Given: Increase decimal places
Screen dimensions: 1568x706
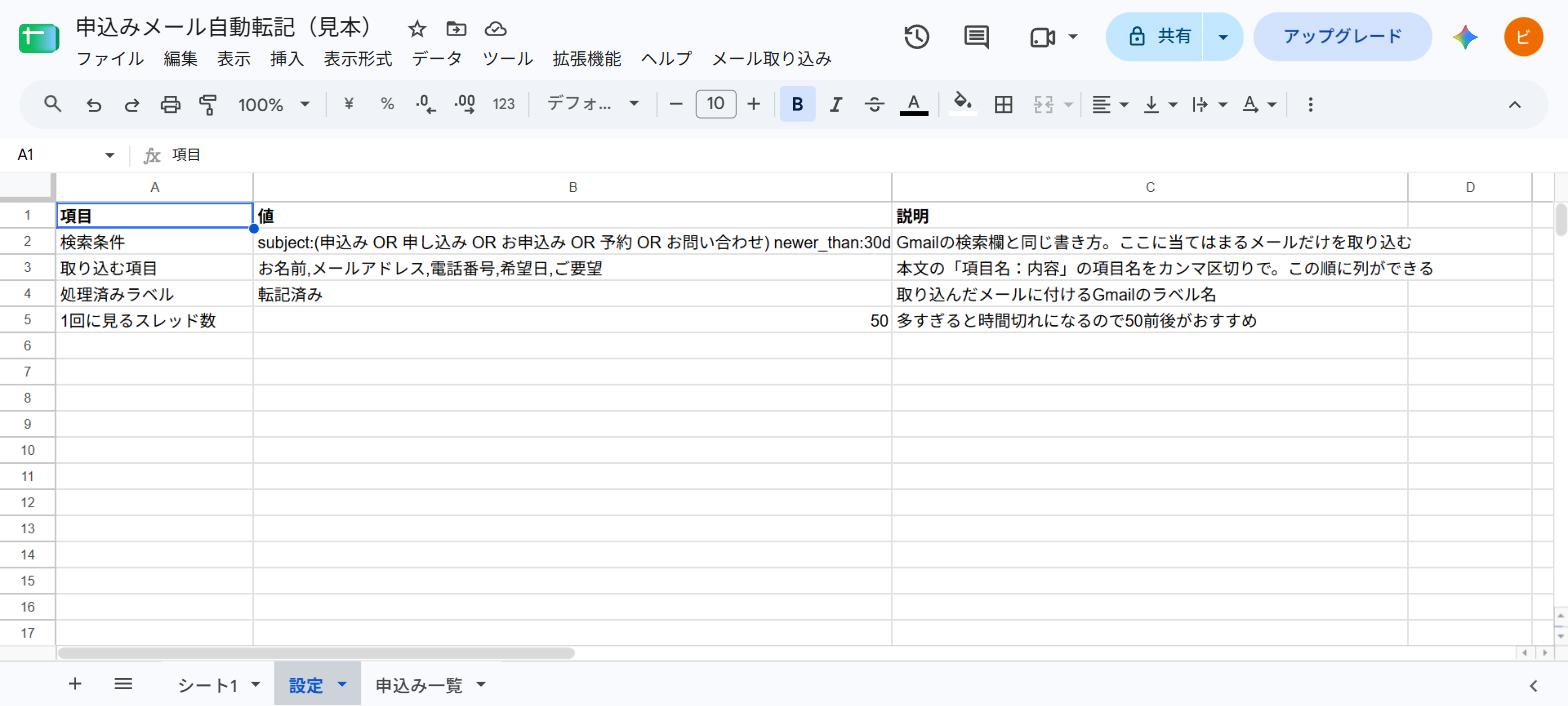Looking at the screenshot, I should pyautogui.click(x=465, y=104).
